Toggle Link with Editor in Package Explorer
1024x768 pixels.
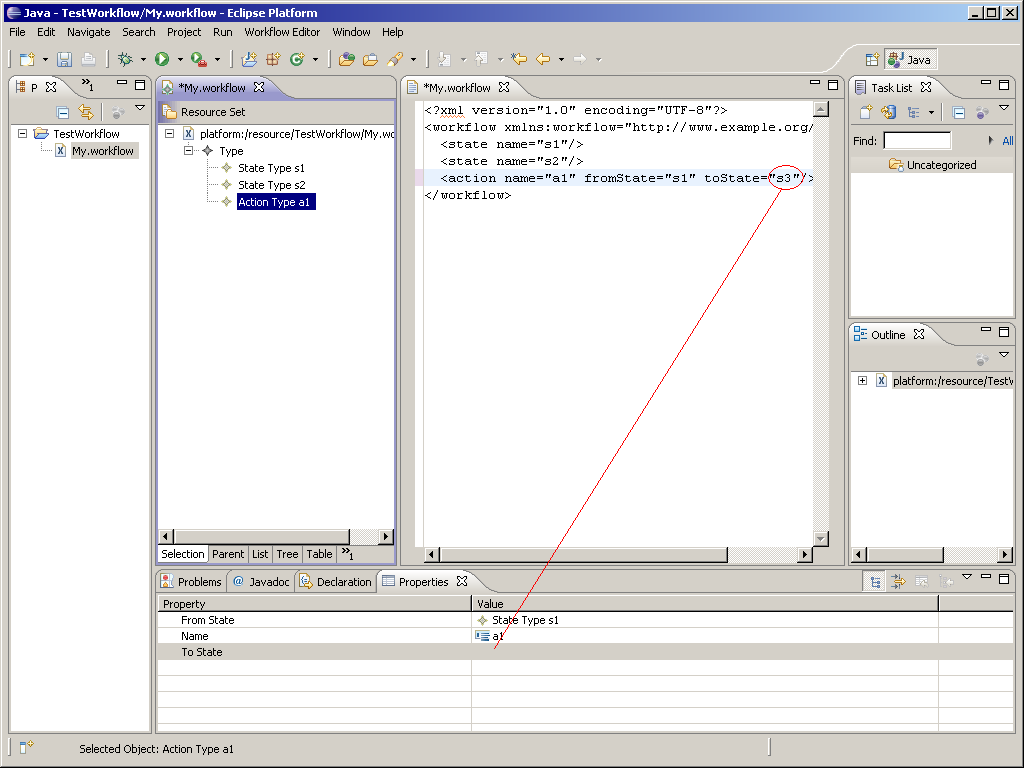(86, 113)
